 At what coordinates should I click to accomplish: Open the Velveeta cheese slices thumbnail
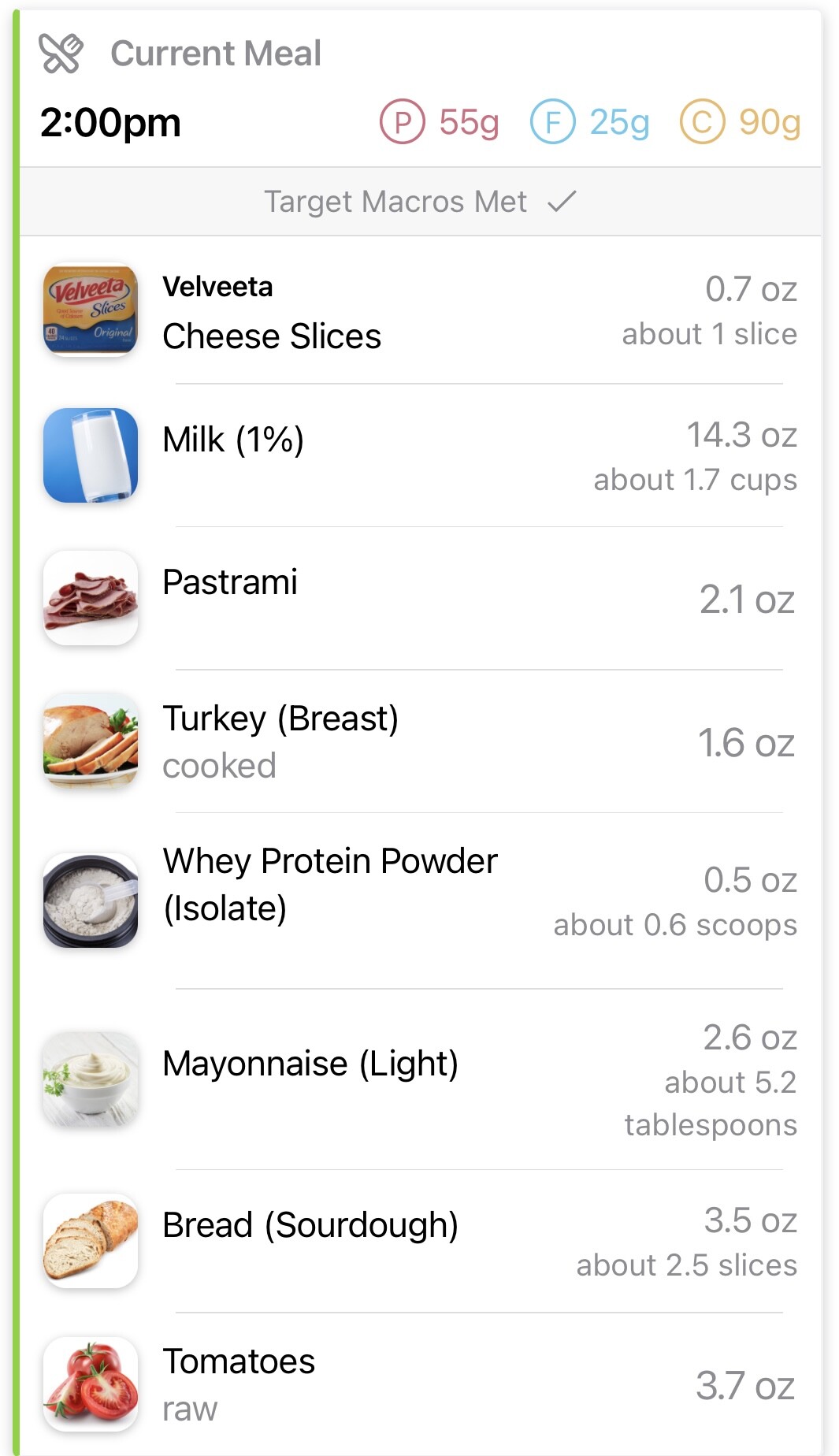point(91,310)
